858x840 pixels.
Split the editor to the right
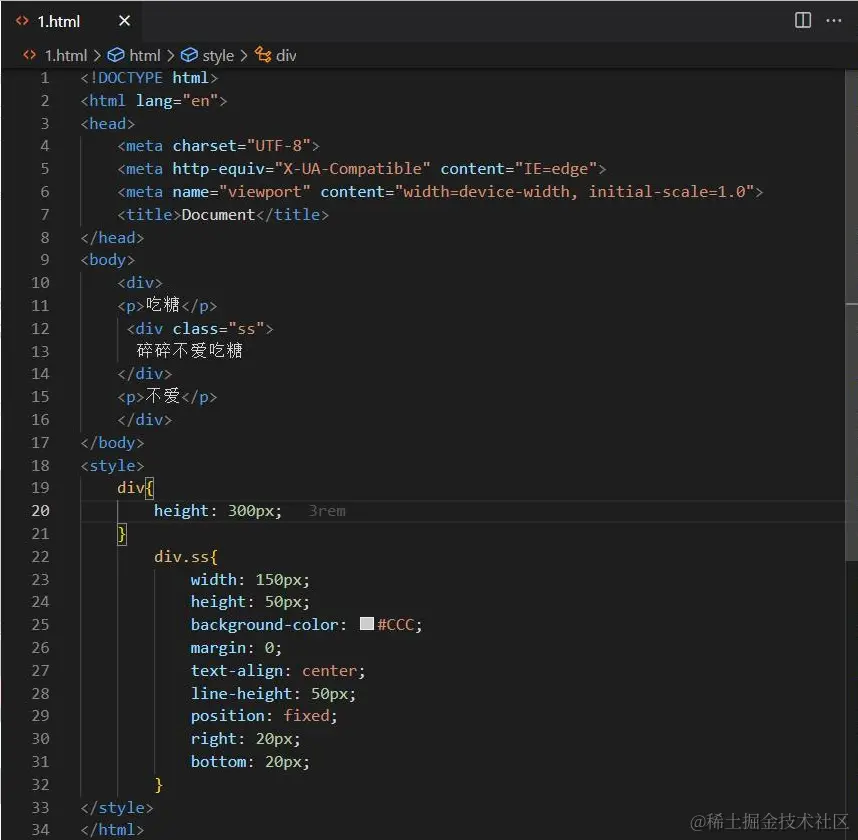click(802, 20)
